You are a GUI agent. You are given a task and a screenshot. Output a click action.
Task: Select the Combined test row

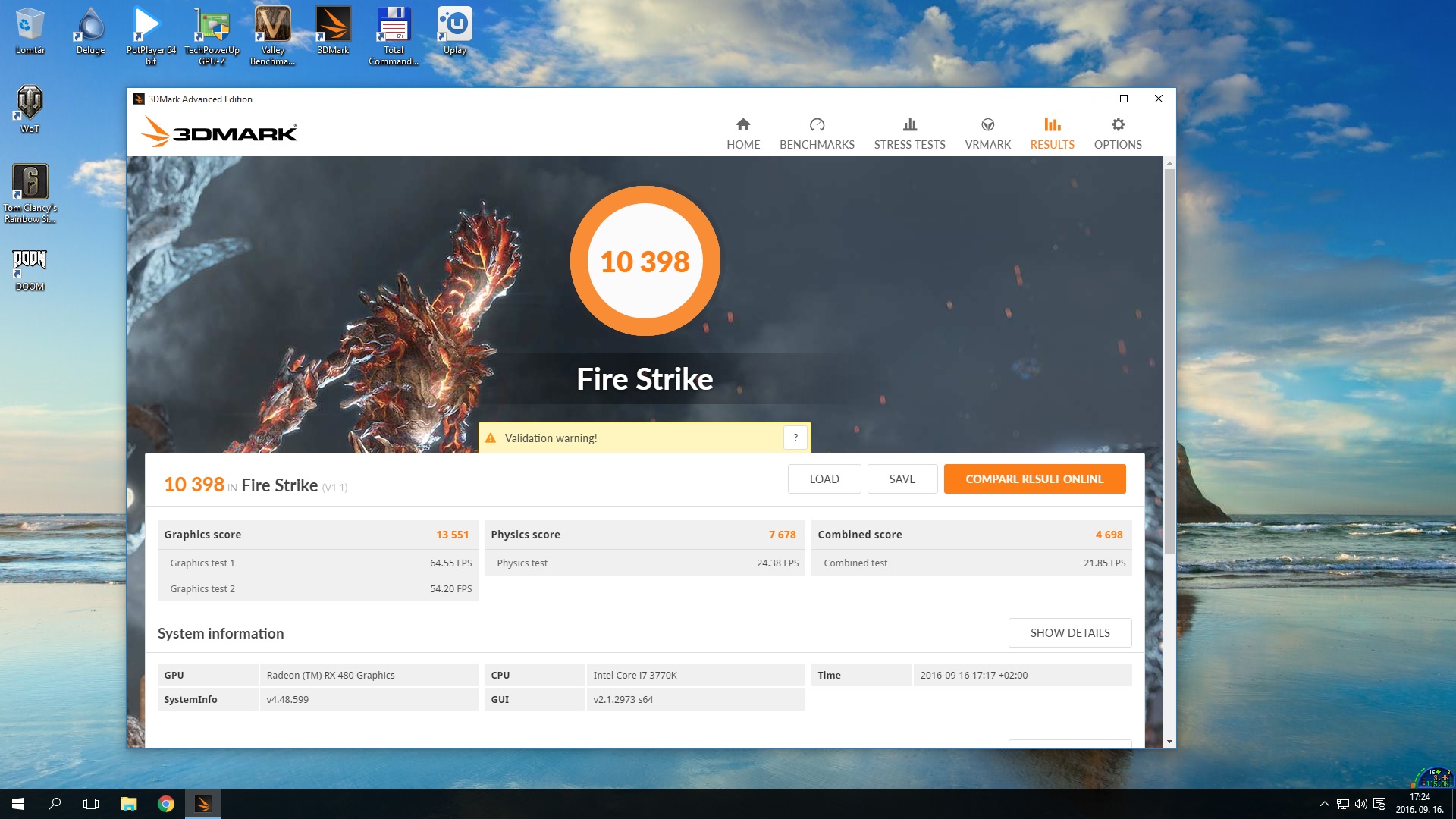pyautogui.click(x=971, y=563)
